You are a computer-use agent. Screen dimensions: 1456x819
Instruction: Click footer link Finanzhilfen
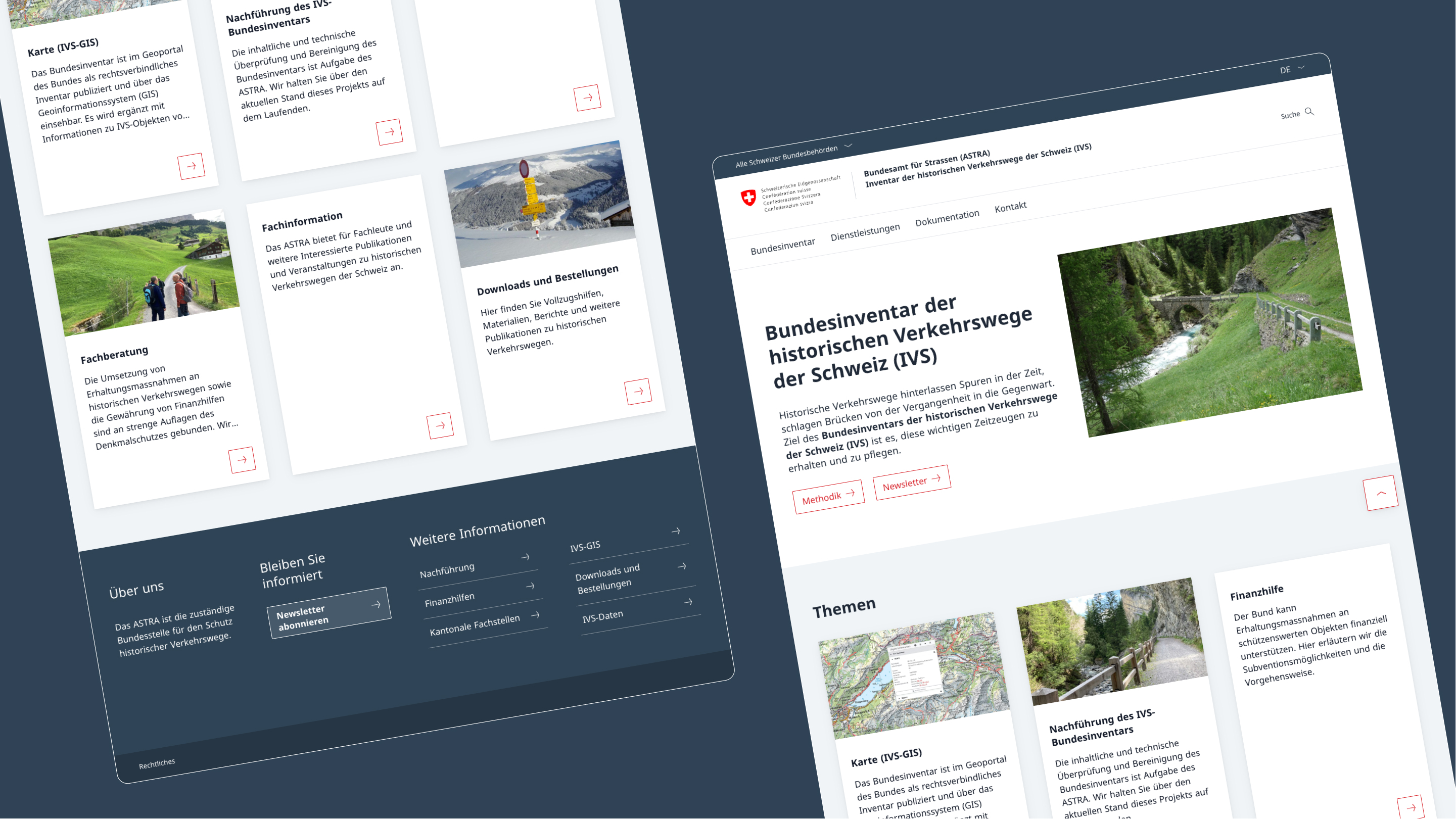tap(449, 600)
